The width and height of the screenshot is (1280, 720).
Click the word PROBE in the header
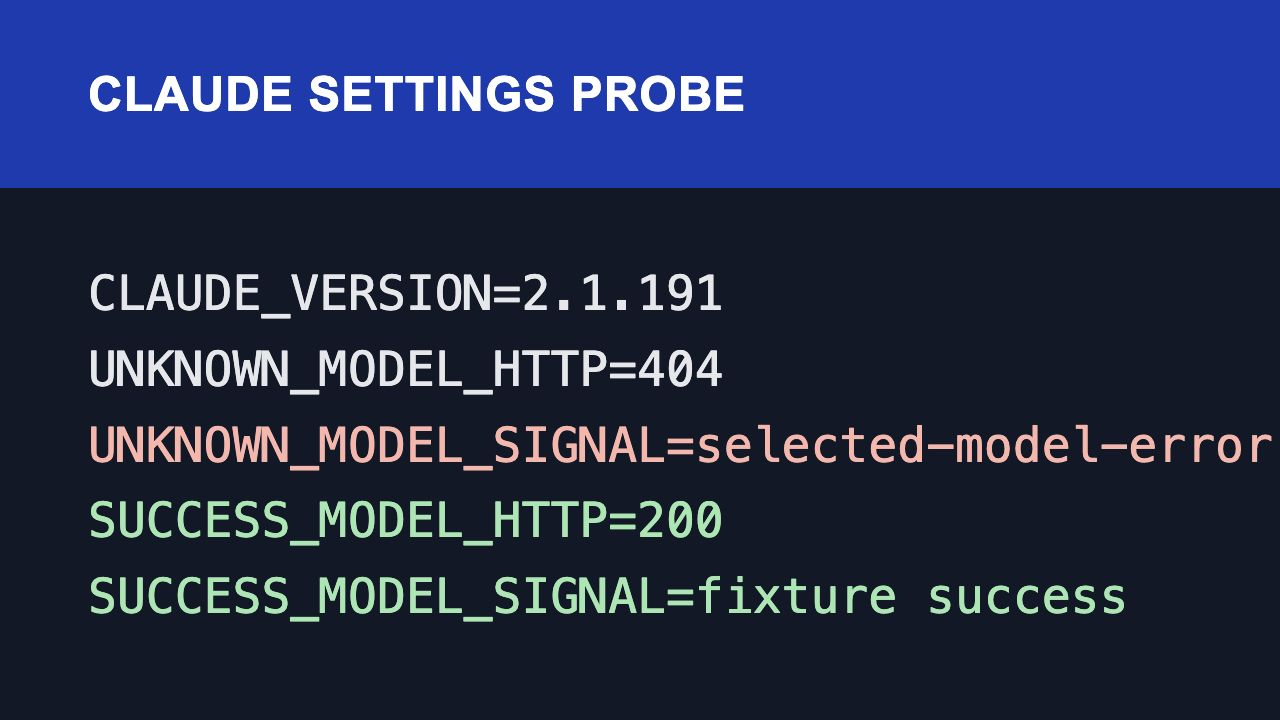click(658, 94)
